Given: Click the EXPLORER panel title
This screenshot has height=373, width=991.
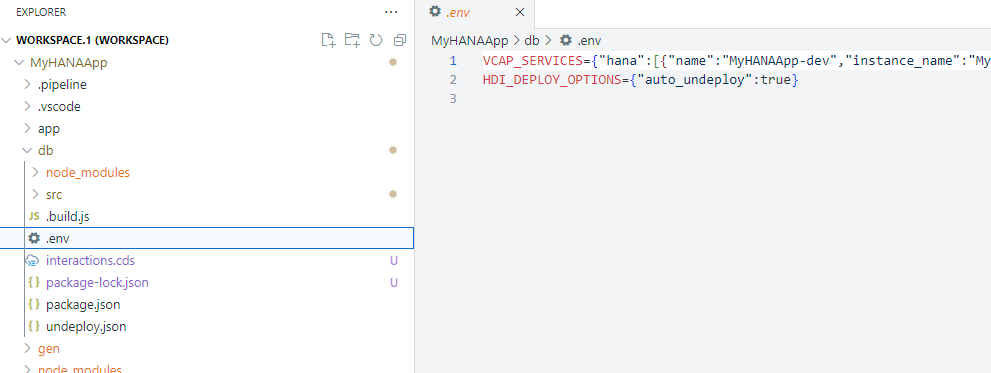Looking at the screenshot, I should 40,12.
